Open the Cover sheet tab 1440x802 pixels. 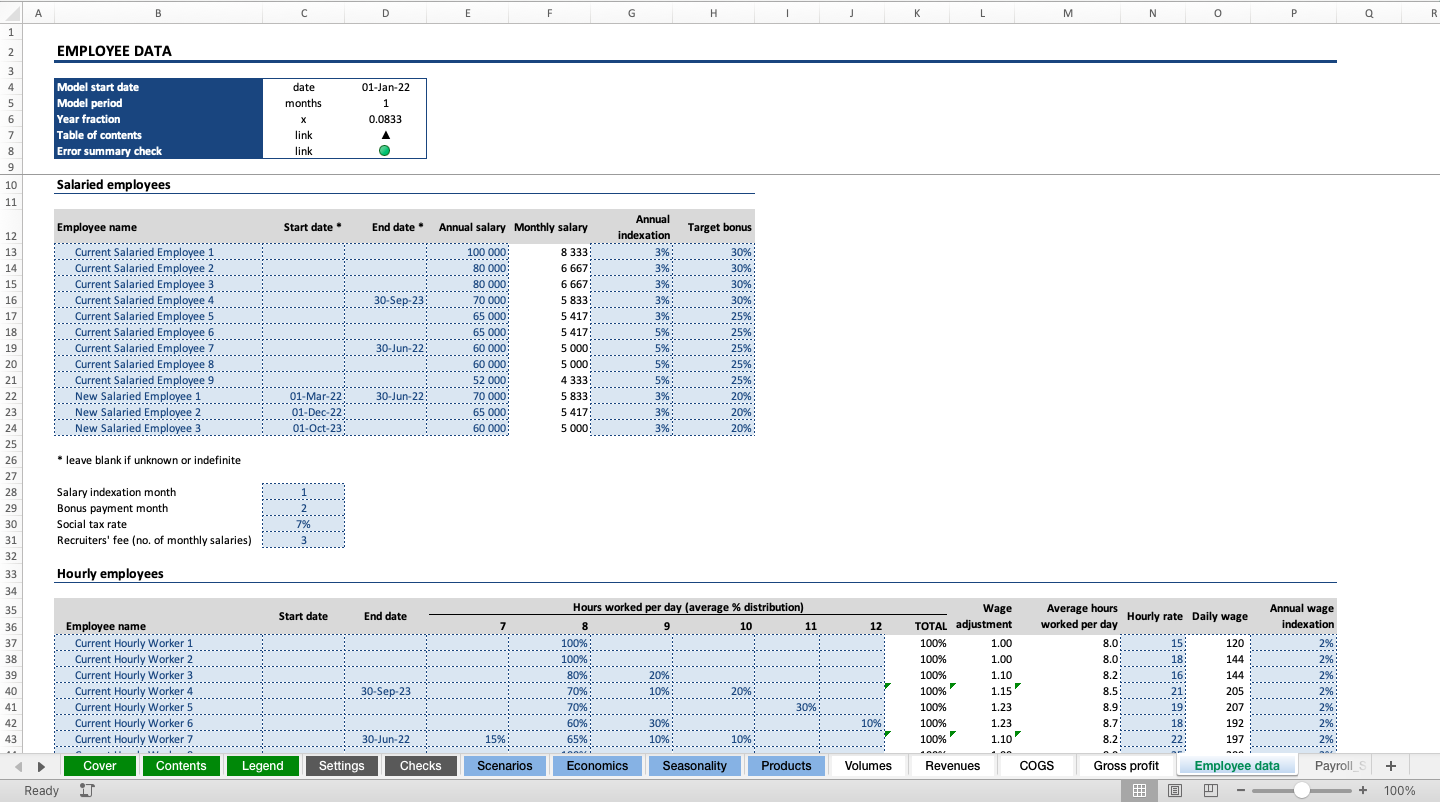coord(100,766)
